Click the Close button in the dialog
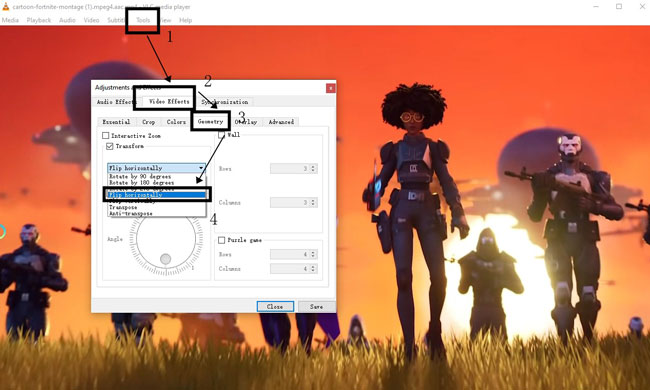The height and width of the screenshot is (390, 650). pyautogui.click(x=275, y=307)
